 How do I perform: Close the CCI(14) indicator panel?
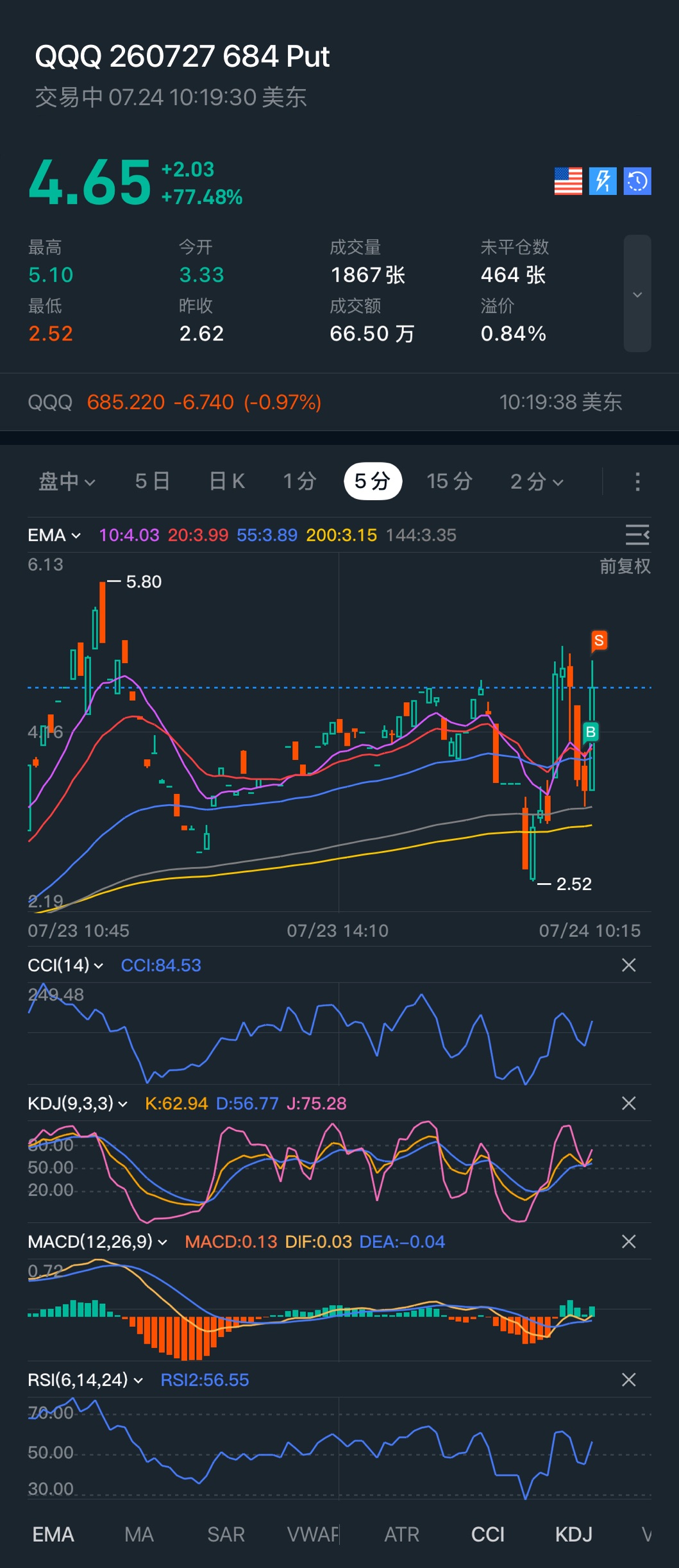pyautogui.click(x=629, y=965)
